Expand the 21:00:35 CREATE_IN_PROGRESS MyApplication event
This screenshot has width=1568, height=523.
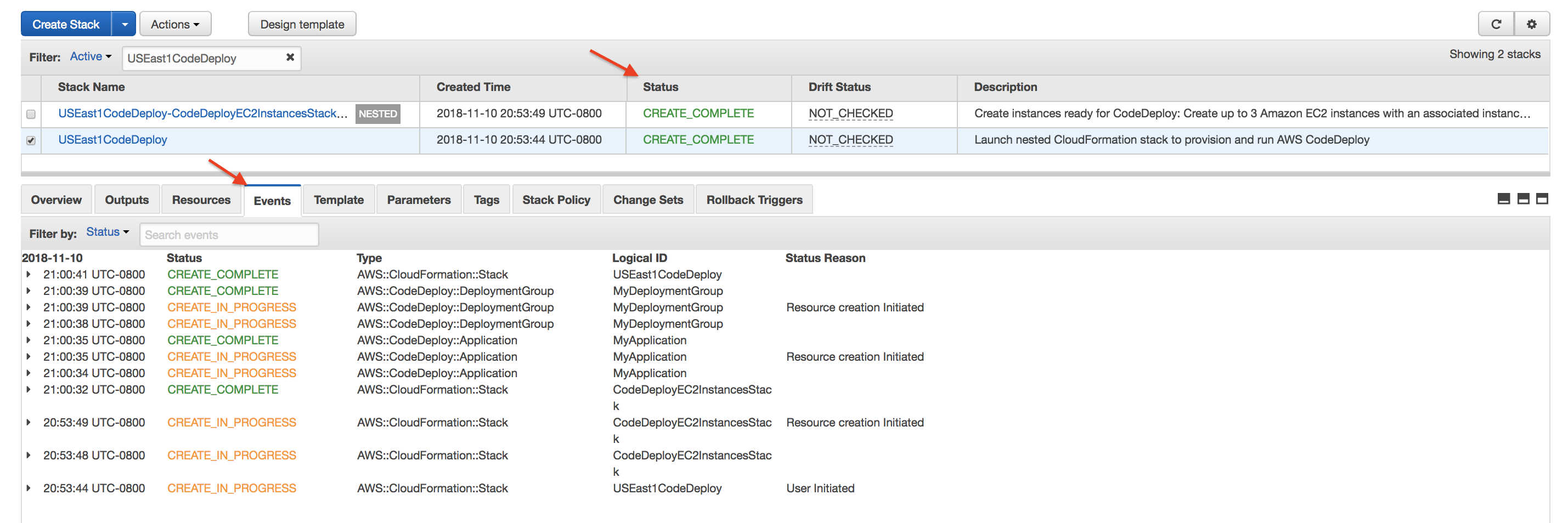coord(29,356)
